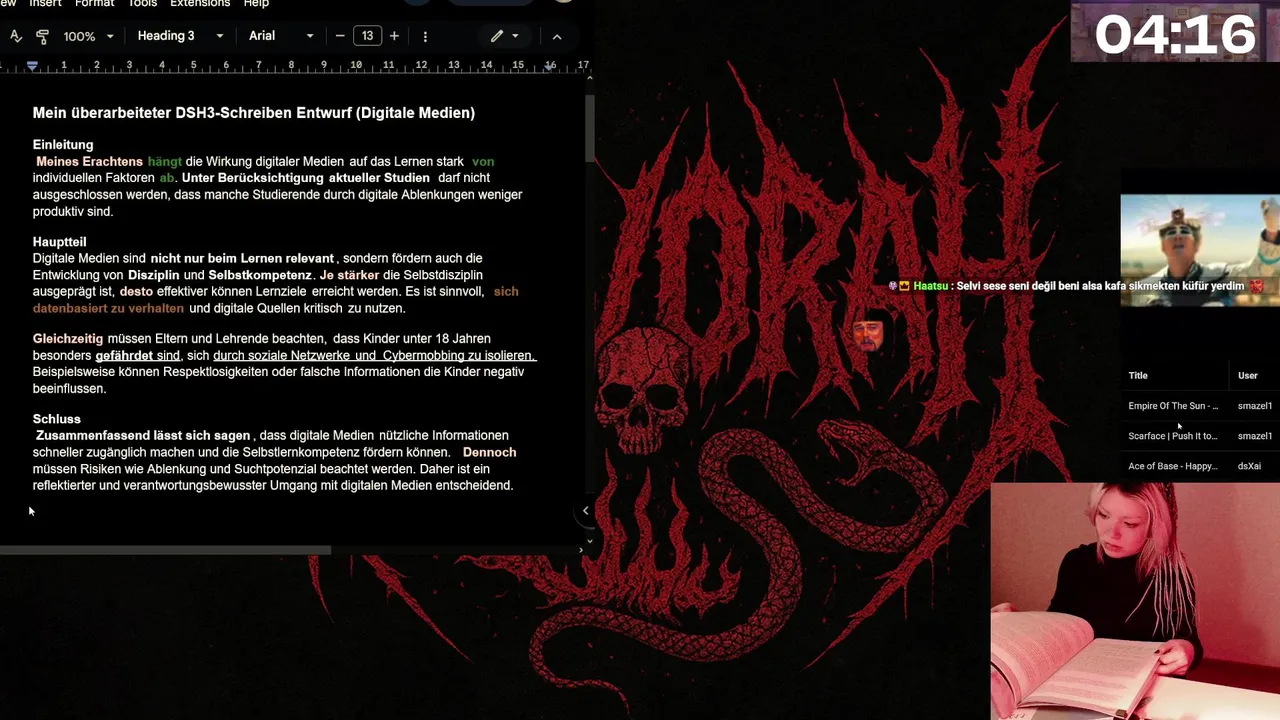1280x720 pixels.
Task: Collapse the toolbar with the up chevron
Action: 557,36
